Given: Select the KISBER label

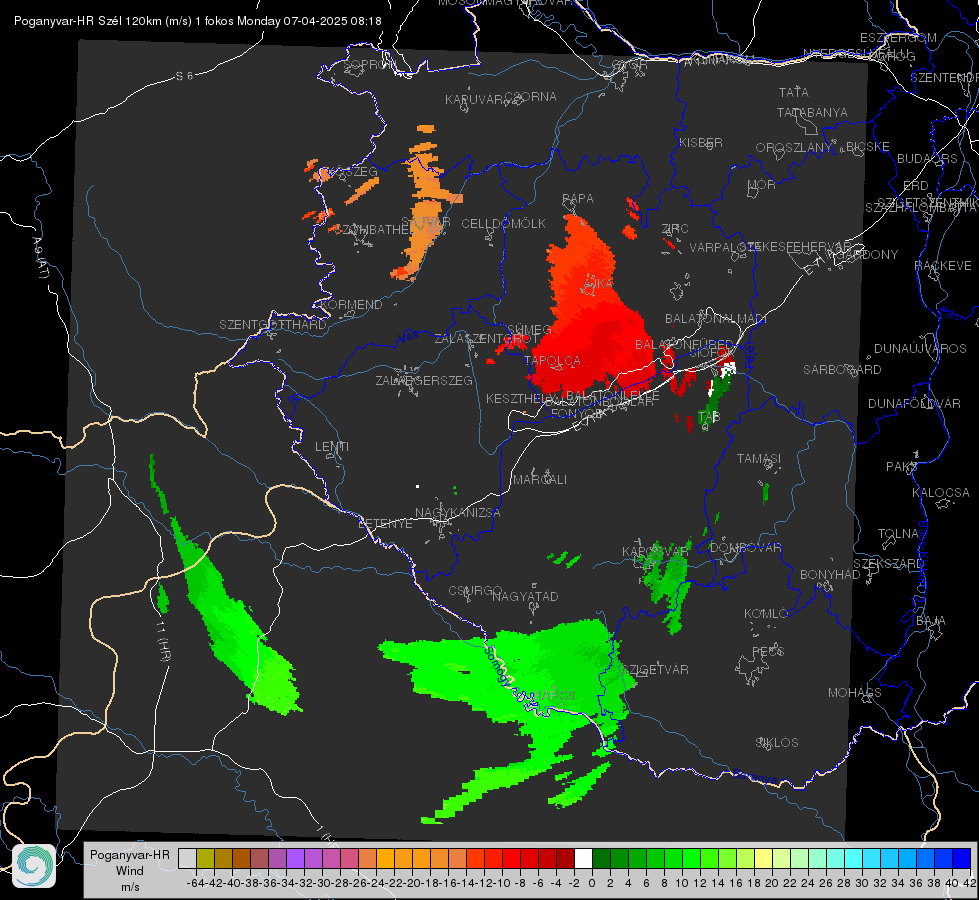Looking at the screenshot, I should [x=701, y=143].
